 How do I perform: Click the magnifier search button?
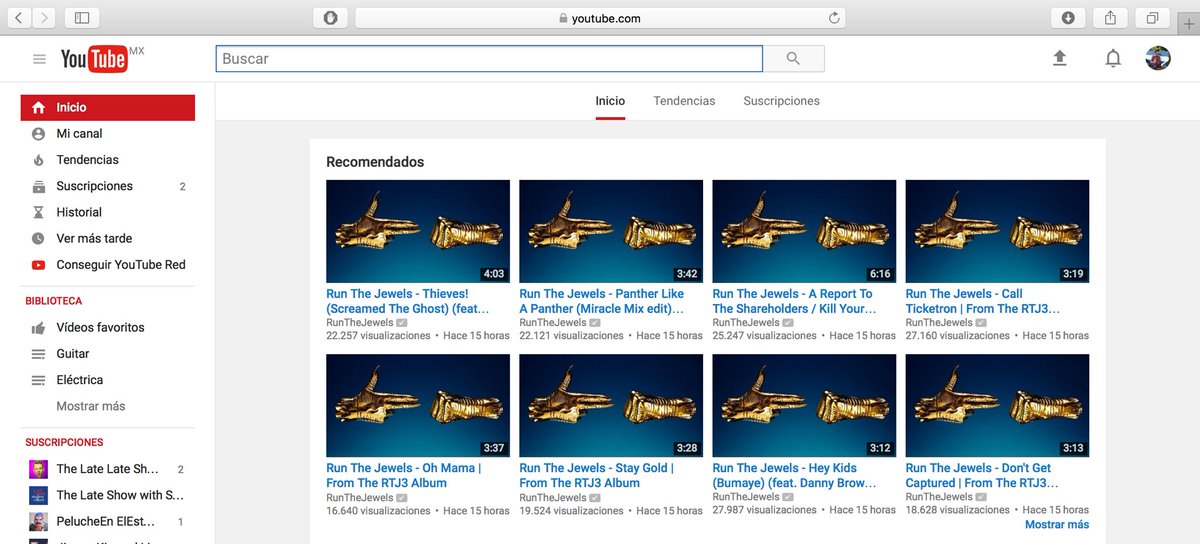794,59
